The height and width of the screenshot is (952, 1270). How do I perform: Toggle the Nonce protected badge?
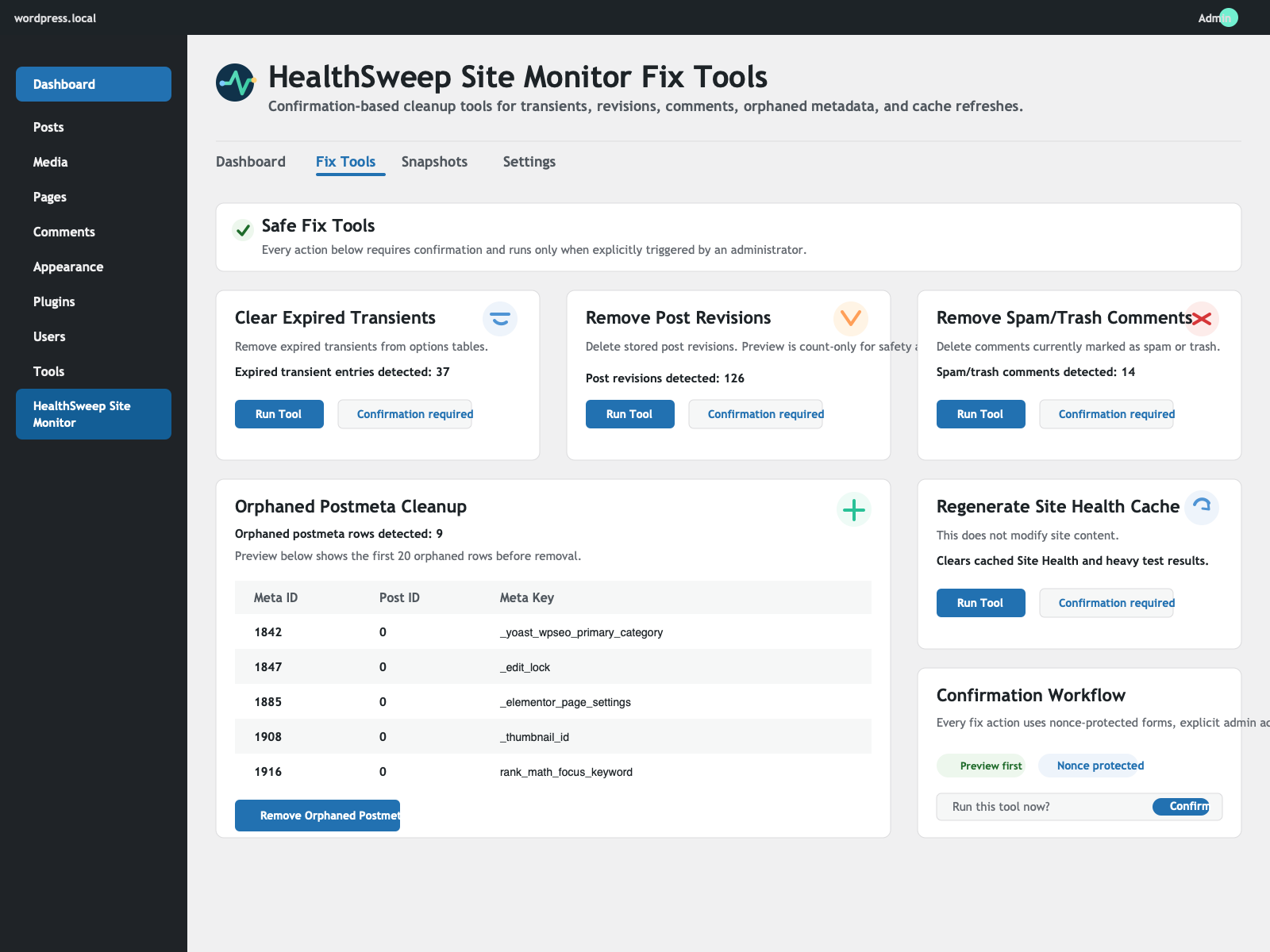click(x=1100, y=766)
